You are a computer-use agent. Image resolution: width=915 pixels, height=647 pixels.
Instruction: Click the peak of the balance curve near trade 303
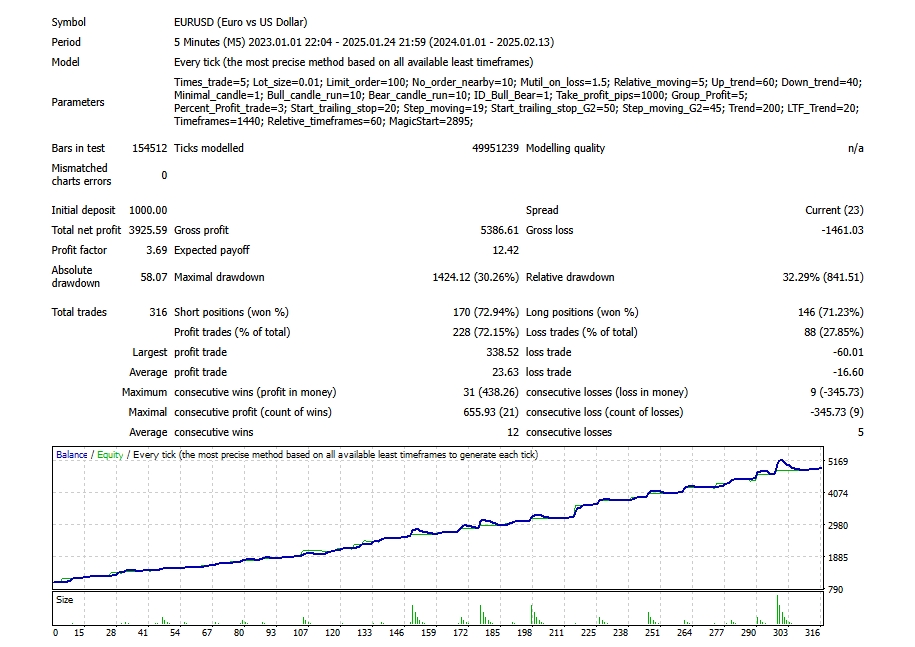coord(781,460)
